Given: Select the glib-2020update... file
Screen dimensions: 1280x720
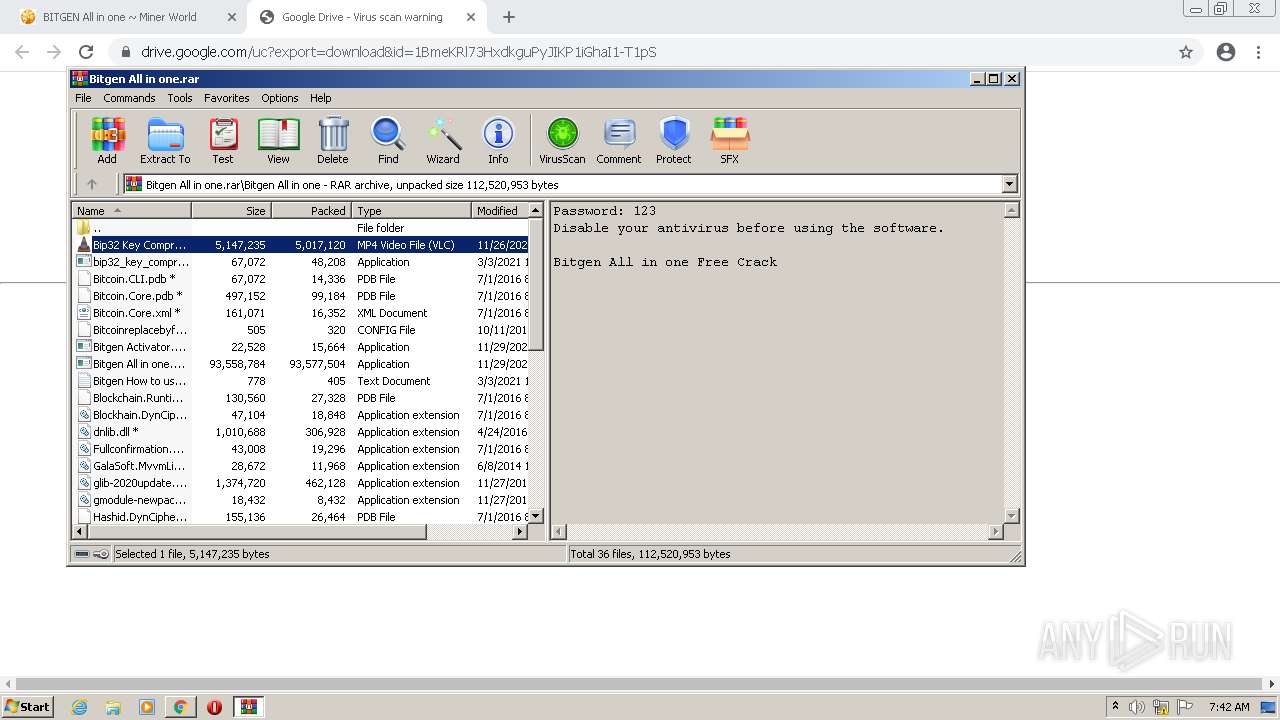Looking at the screenshot, I should 300,483.
